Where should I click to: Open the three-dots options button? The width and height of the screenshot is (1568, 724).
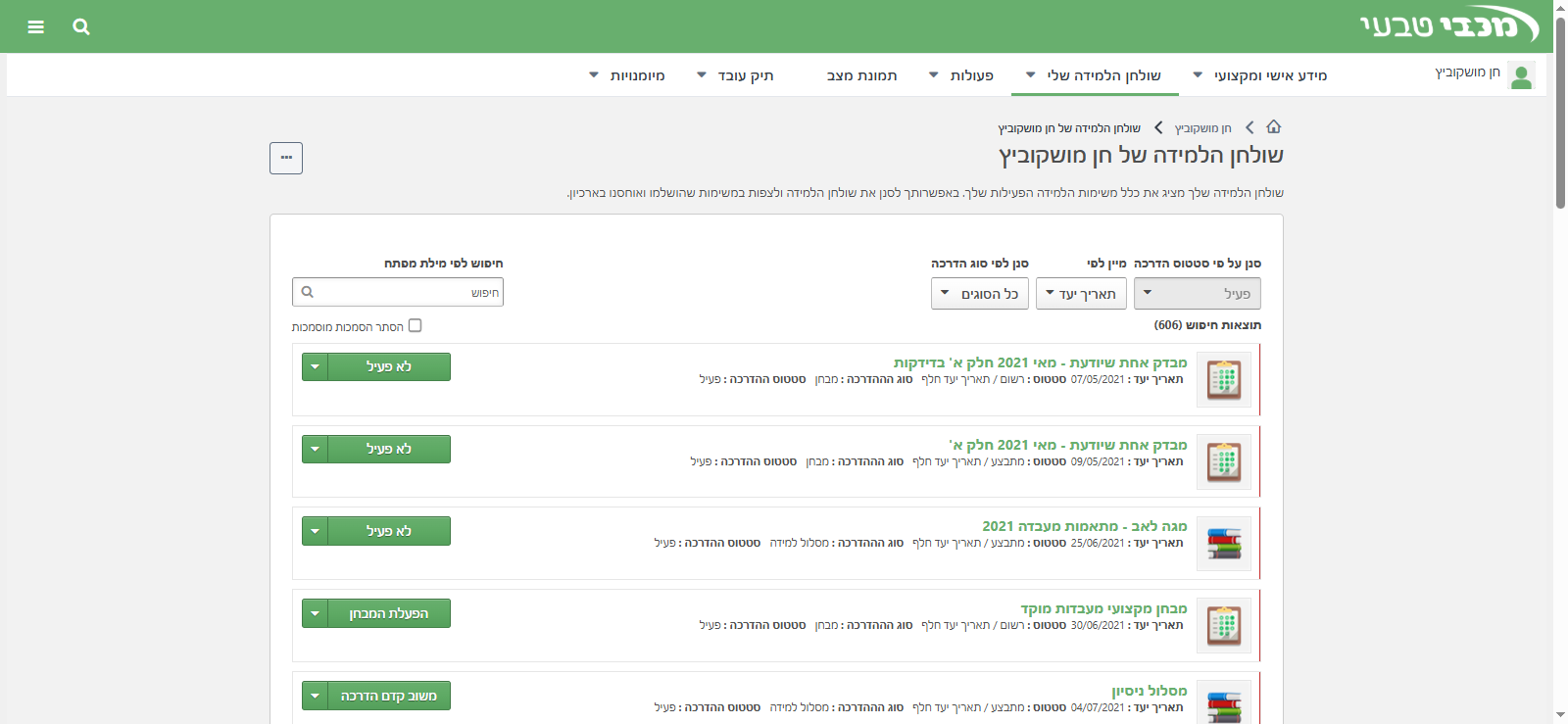coord(286,158)
